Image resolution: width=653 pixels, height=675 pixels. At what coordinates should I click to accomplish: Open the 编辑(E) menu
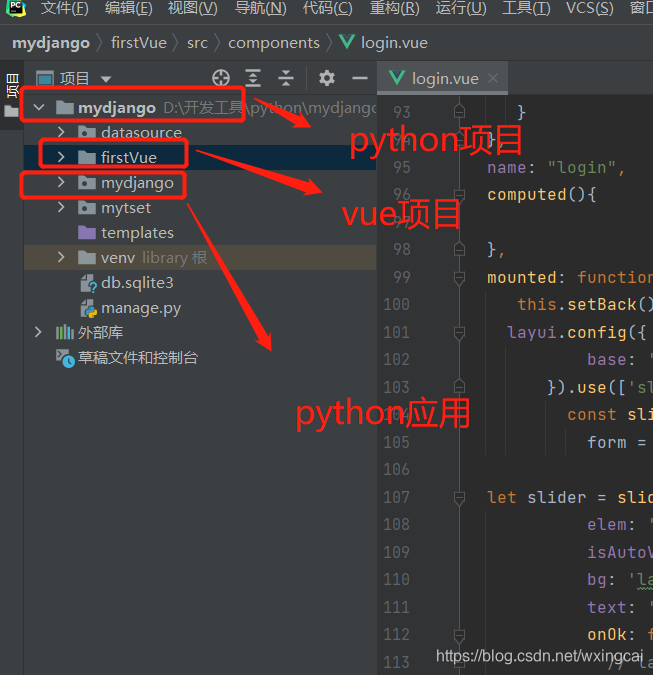pos(128,8)
